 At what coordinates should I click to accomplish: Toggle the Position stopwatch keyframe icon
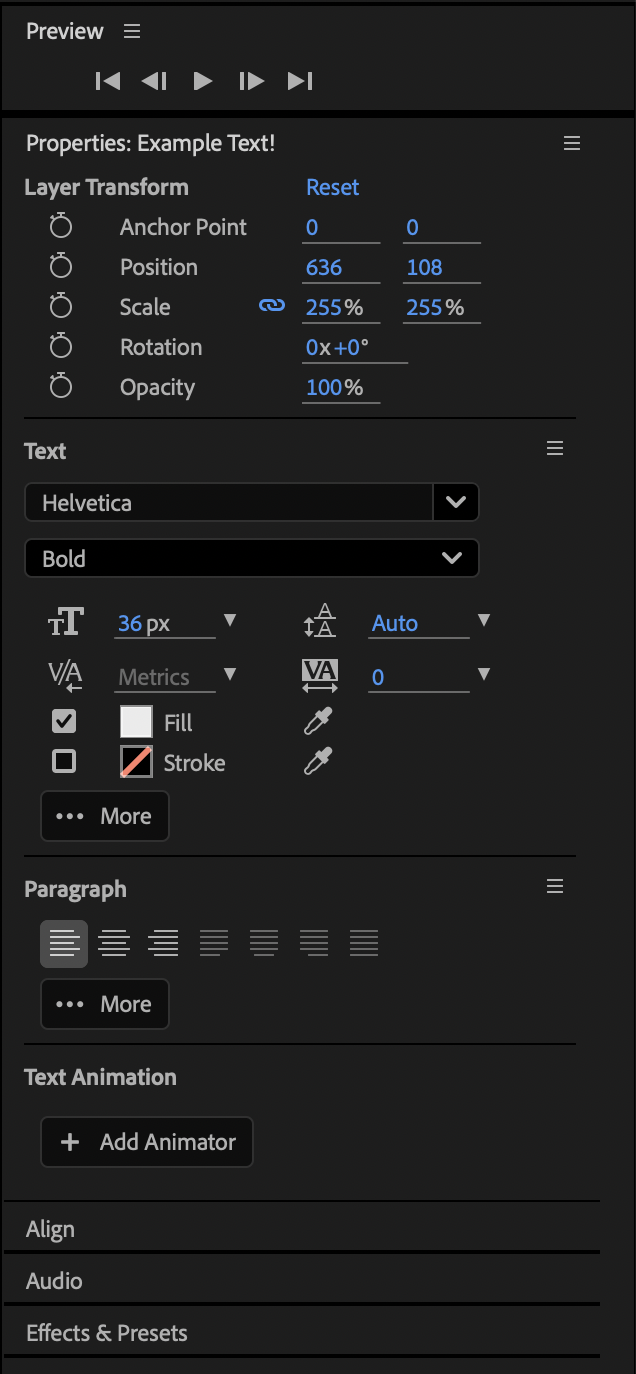click(x=61, y=267)
